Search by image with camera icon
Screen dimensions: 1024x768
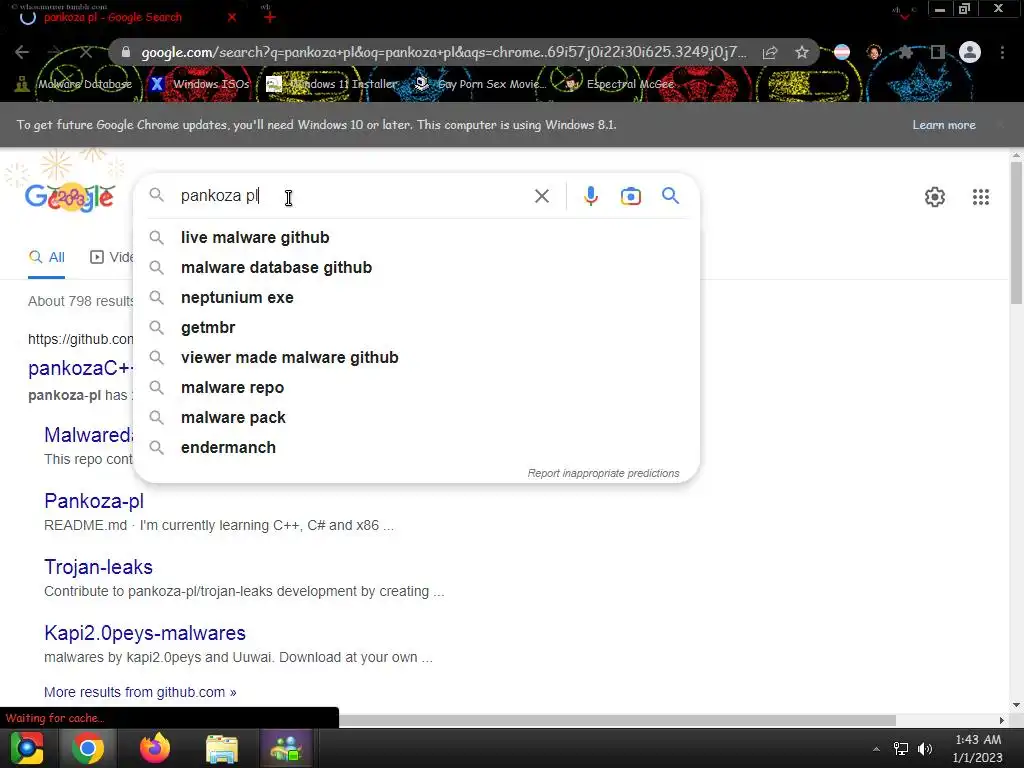pyautogui.click(x=630, y=196)
